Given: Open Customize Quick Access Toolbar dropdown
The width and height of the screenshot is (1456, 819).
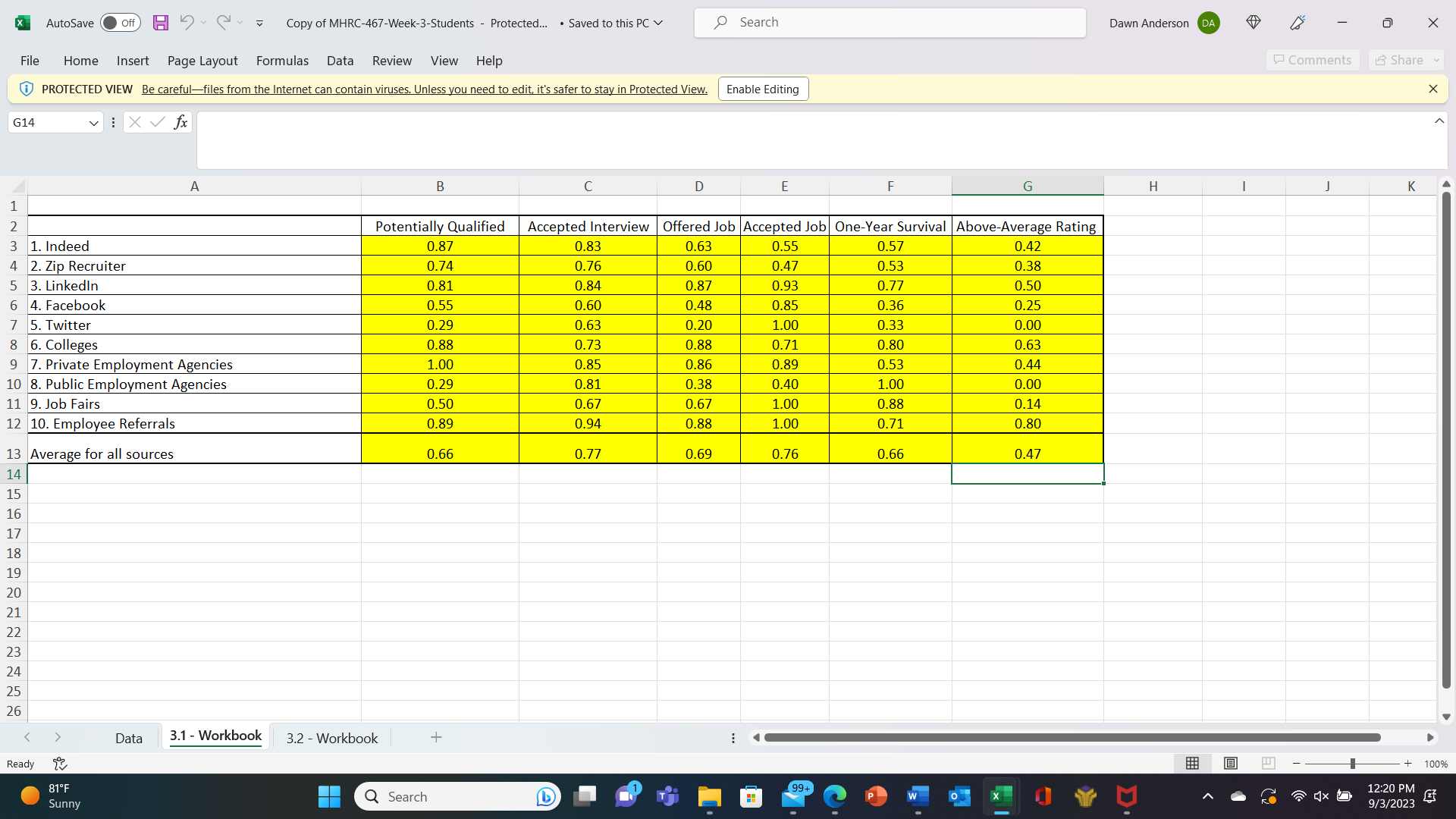Looking at the screenshot, I should (259, 24).
